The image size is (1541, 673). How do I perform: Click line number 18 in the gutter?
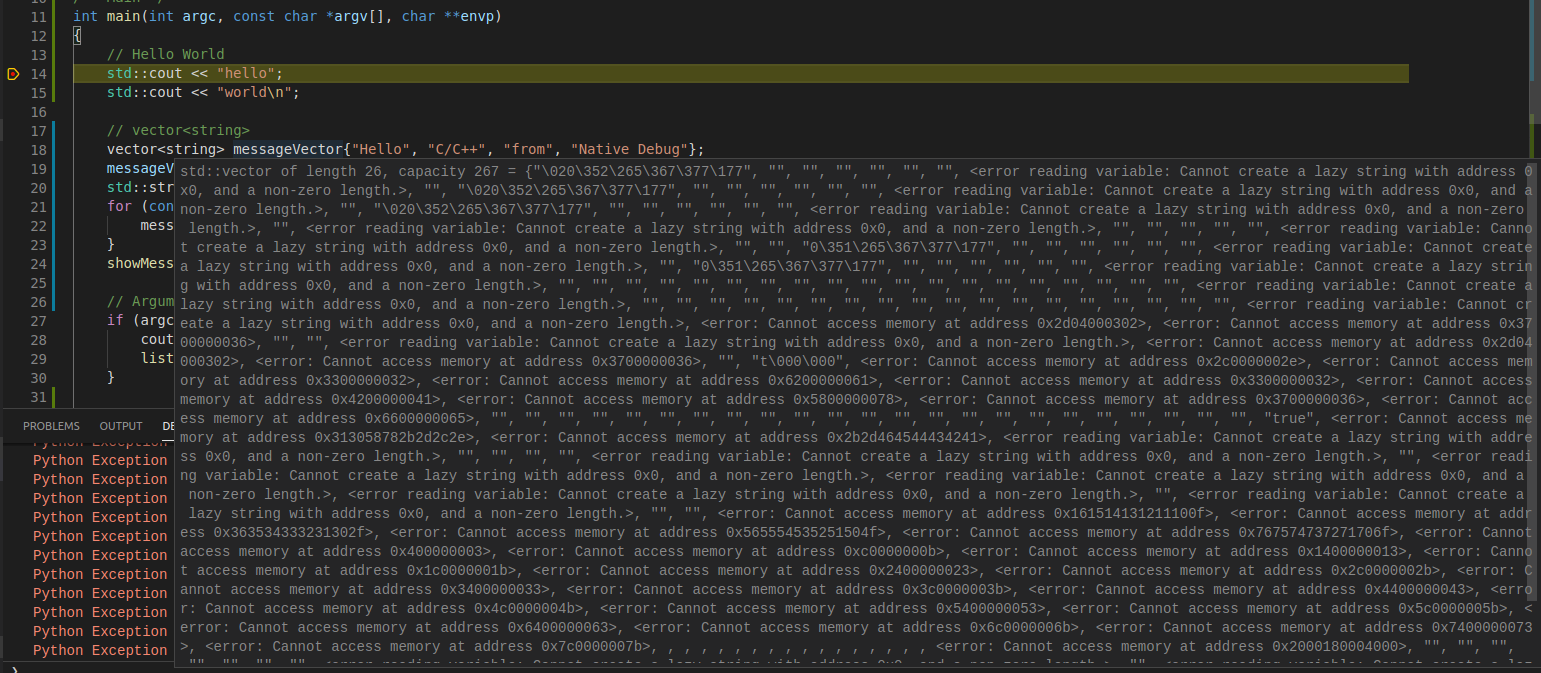pyautogui.click(x=38, y=150)
